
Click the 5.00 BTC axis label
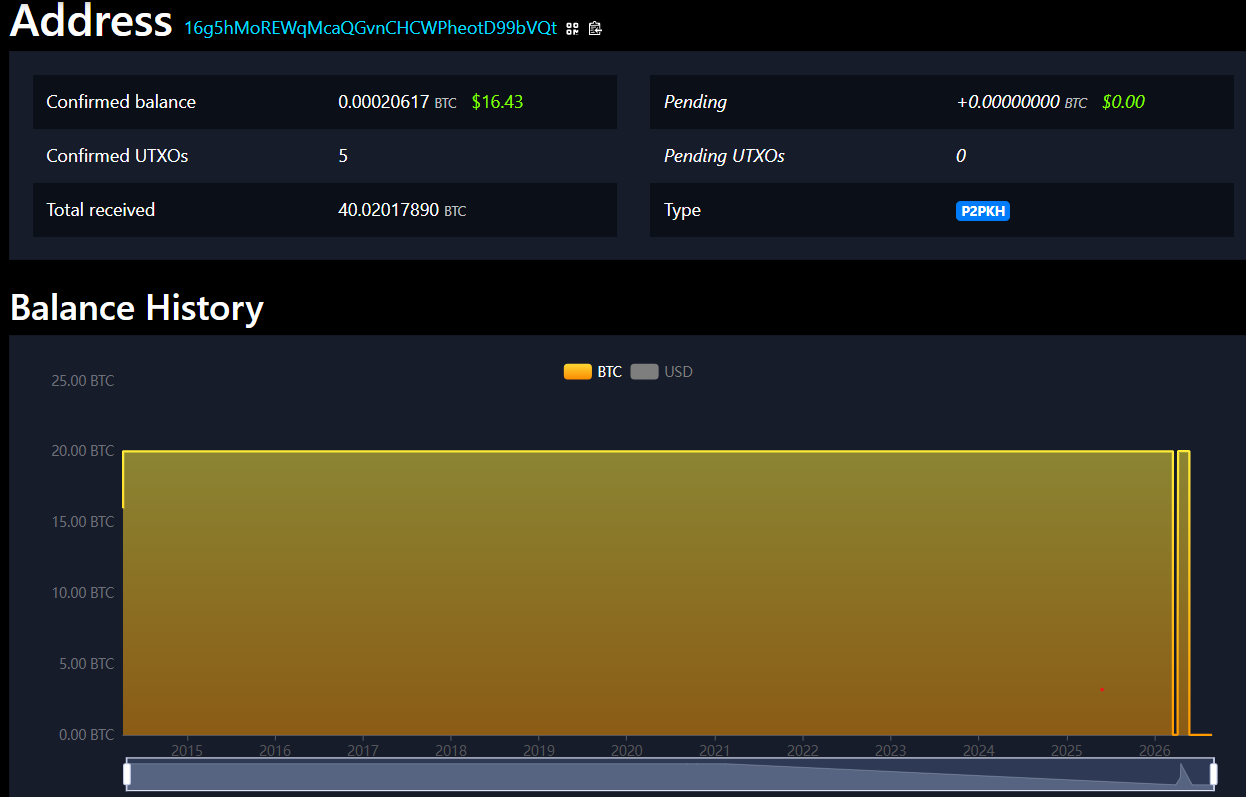click(86, 664)
